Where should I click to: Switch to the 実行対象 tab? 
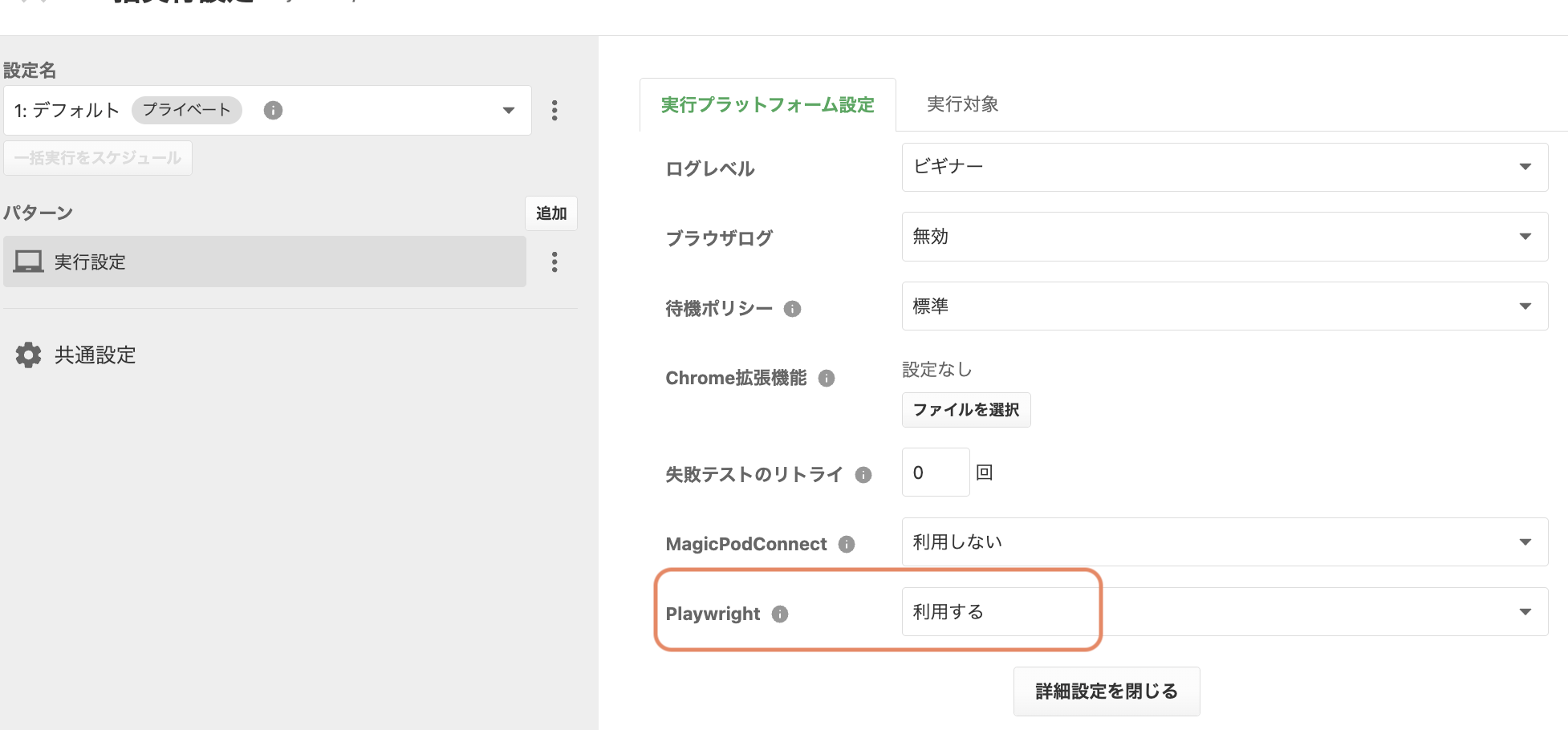point(963,104)
